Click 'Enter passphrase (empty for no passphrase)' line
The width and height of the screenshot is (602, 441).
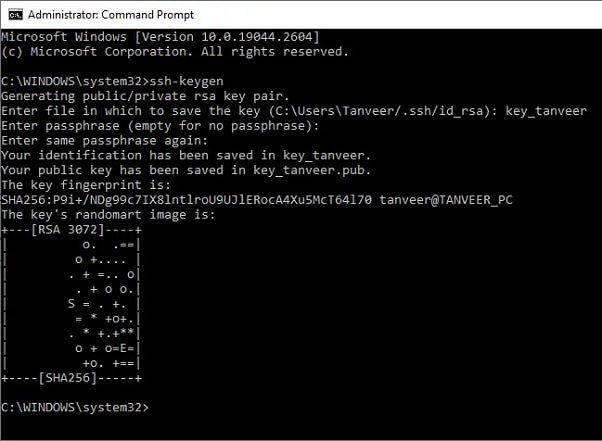pyautogui.click(x=160, y=126)
